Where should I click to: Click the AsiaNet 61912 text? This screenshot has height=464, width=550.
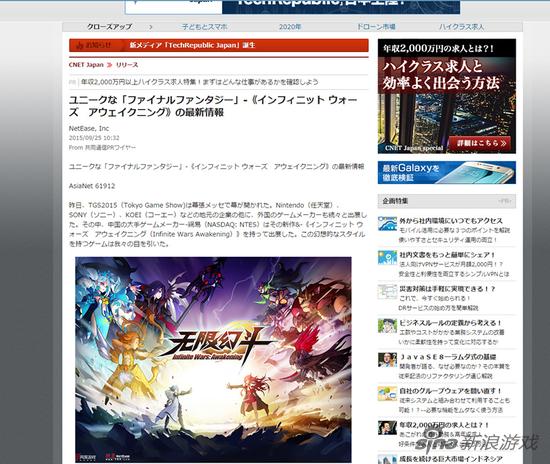[x=92, y=186]
